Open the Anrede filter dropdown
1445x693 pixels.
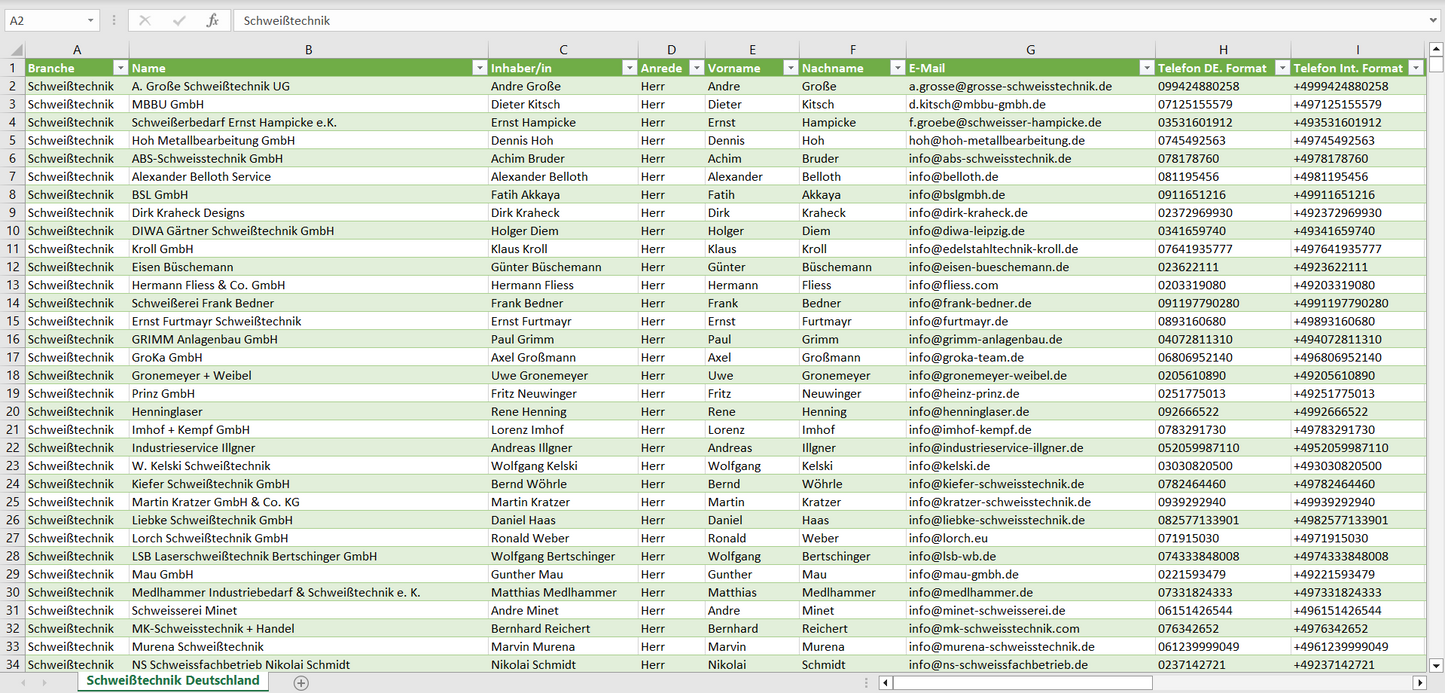click(695, 68)
